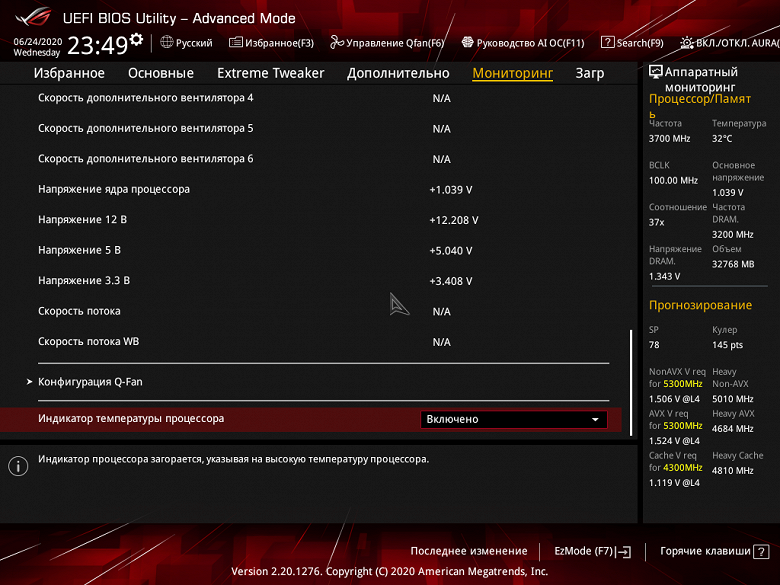This screenshot has width=780, height=585.
Task: Click the vertical scrollbar of settings list
Action: click(x=631, y=382)
